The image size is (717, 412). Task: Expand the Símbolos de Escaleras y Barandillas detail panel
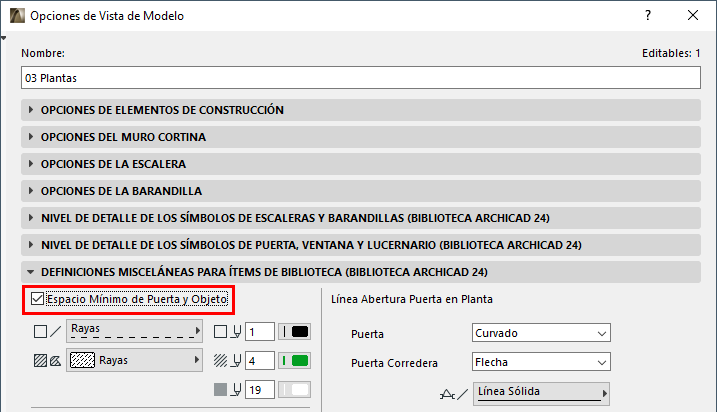click(361, 218)
